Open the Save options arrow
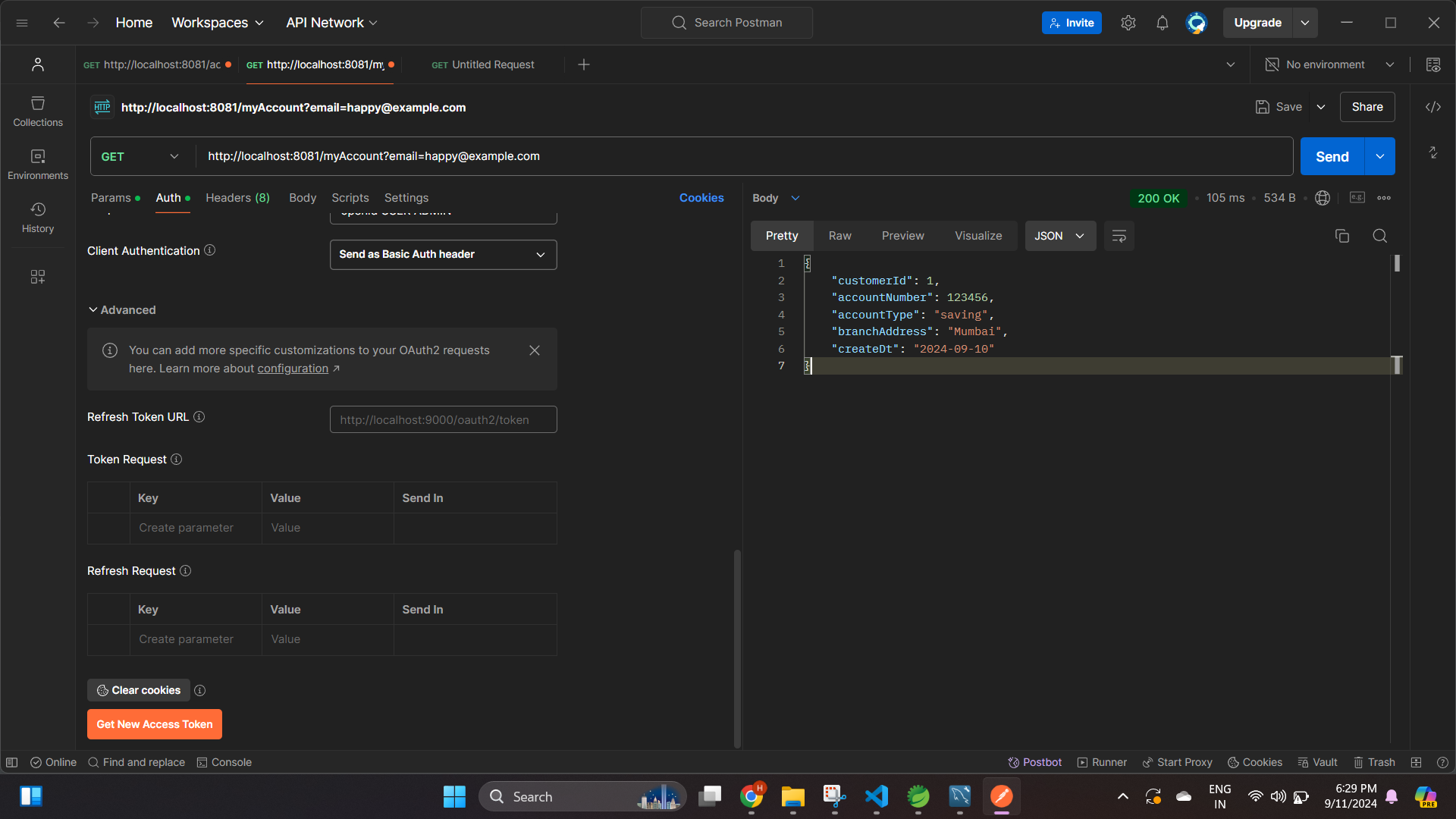Screen dimensions: 1456x819 [x=1321, y=107]
